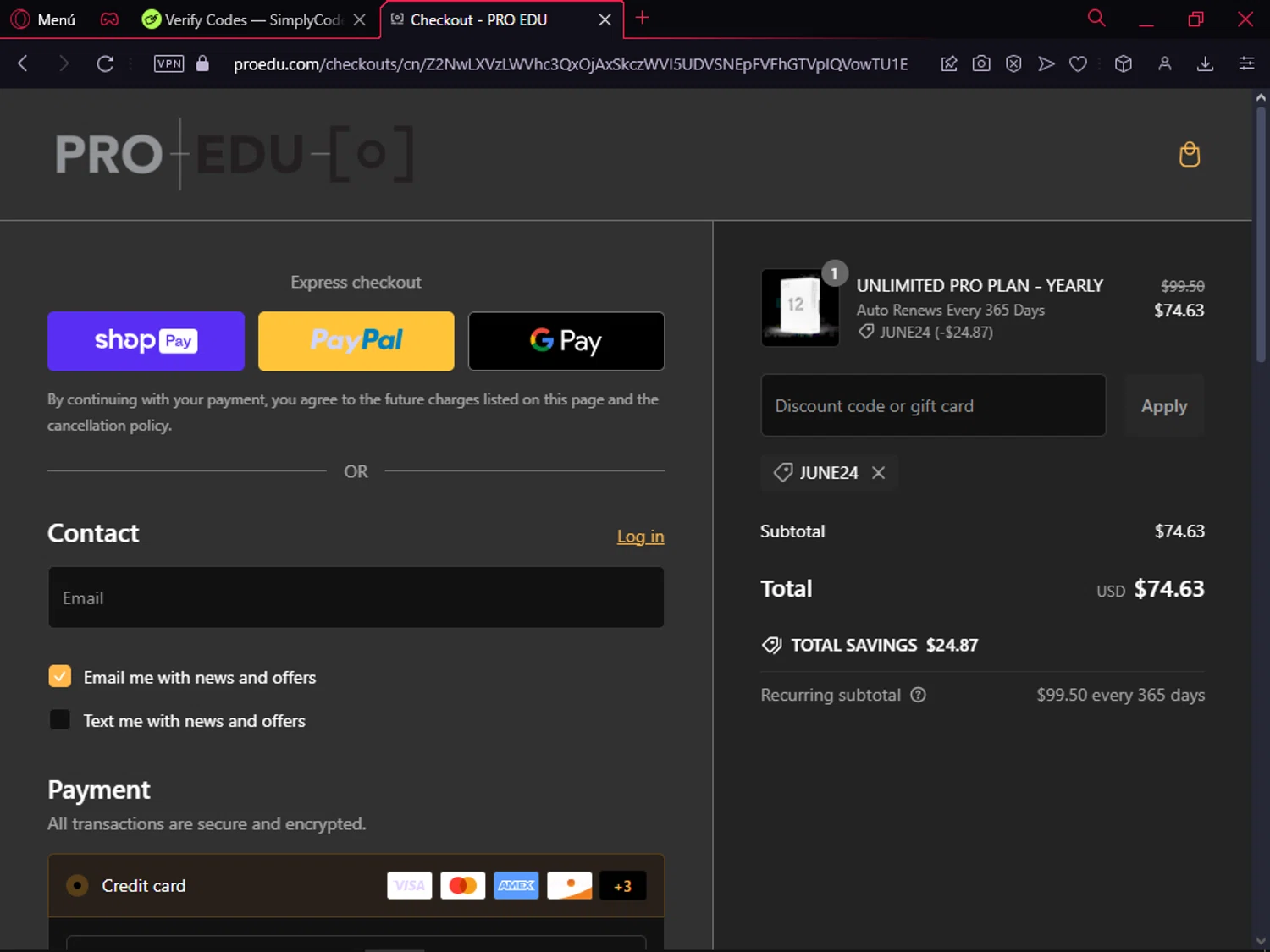Screen dimensions: 1270x952
Task: Click the Recurring subtotal help icon
Action: [x=918, y=695]
